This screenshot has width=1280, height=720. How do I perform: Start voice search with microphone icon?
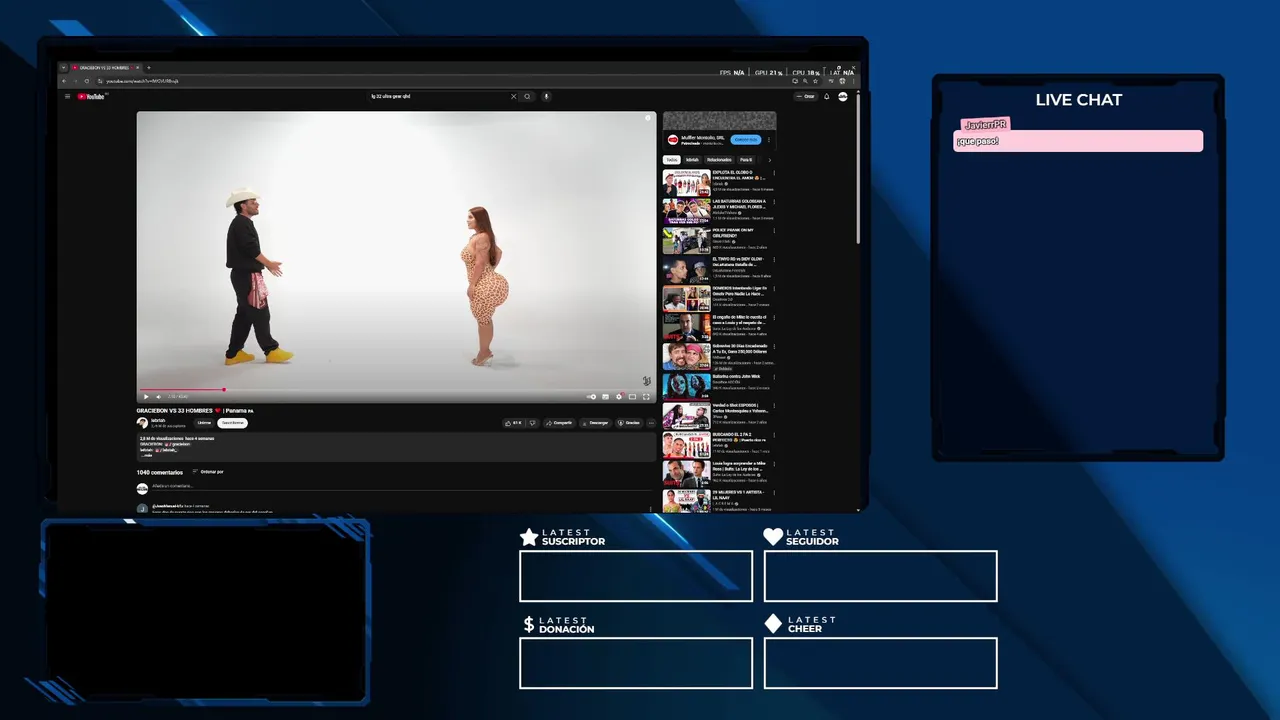[546, 96]
